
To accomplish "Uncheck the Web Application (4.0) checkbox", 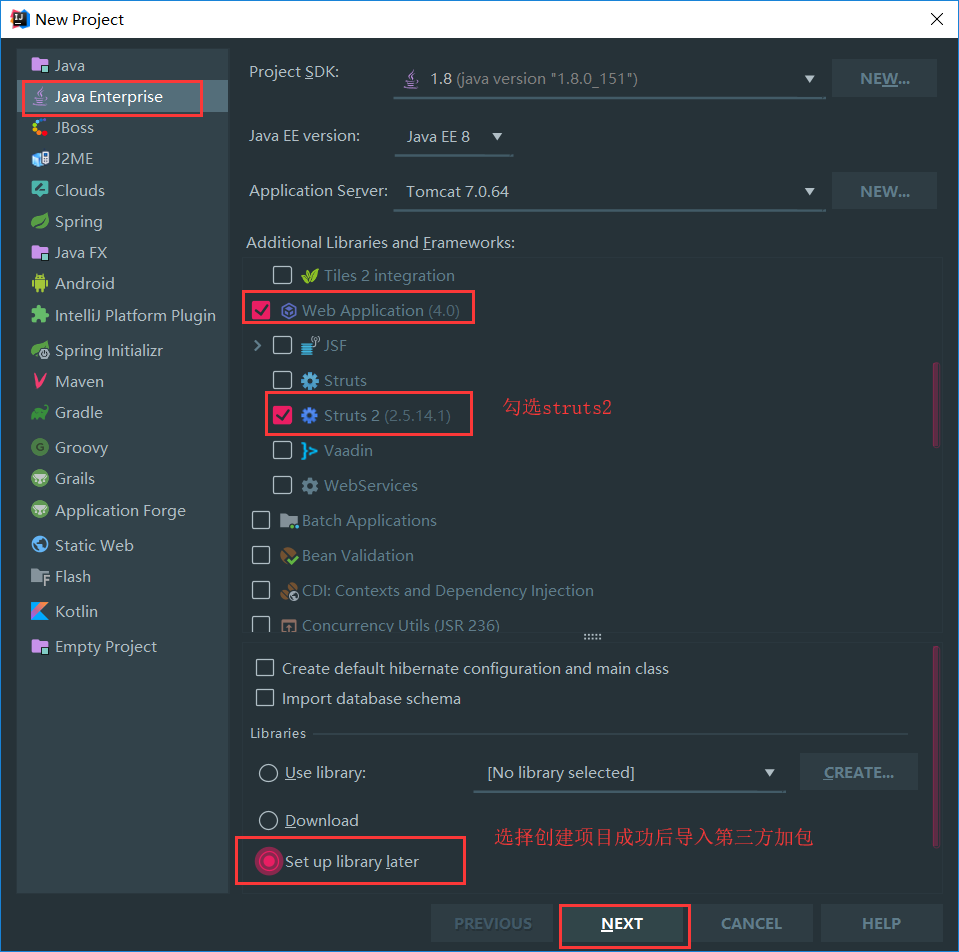I will (261, 310).
